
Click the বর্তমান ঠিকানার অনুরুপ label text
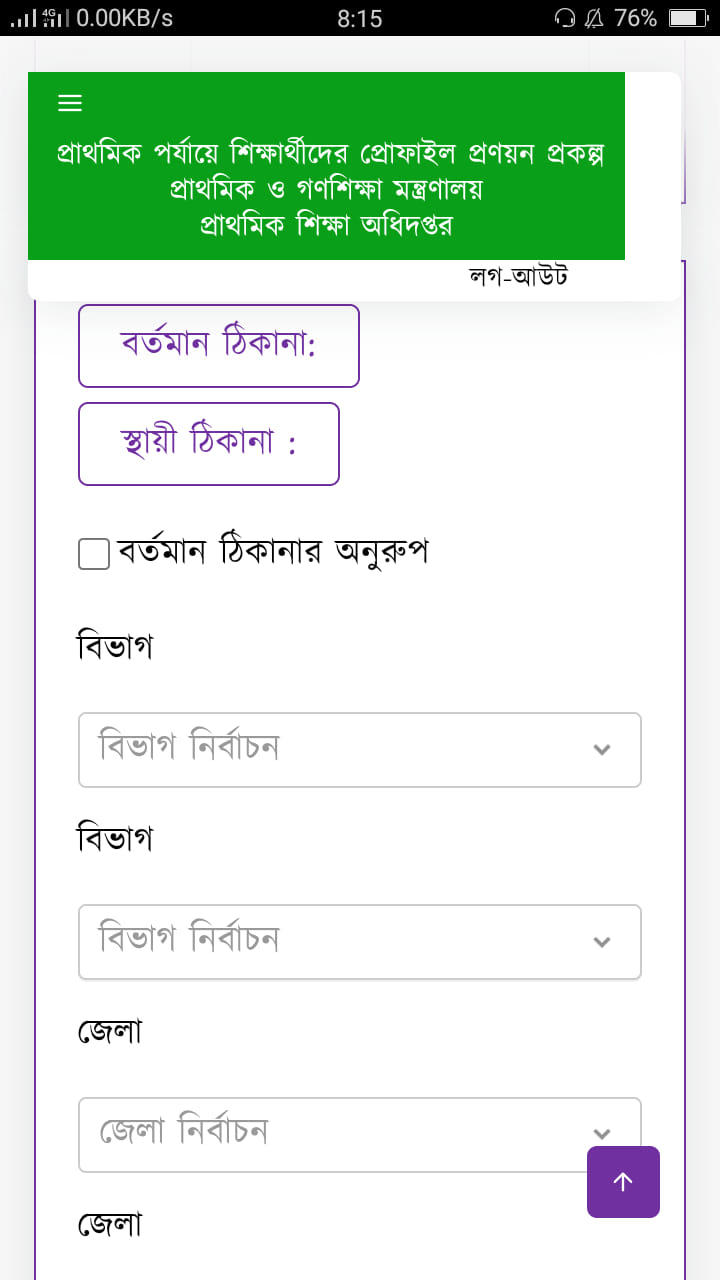(273, 552)
